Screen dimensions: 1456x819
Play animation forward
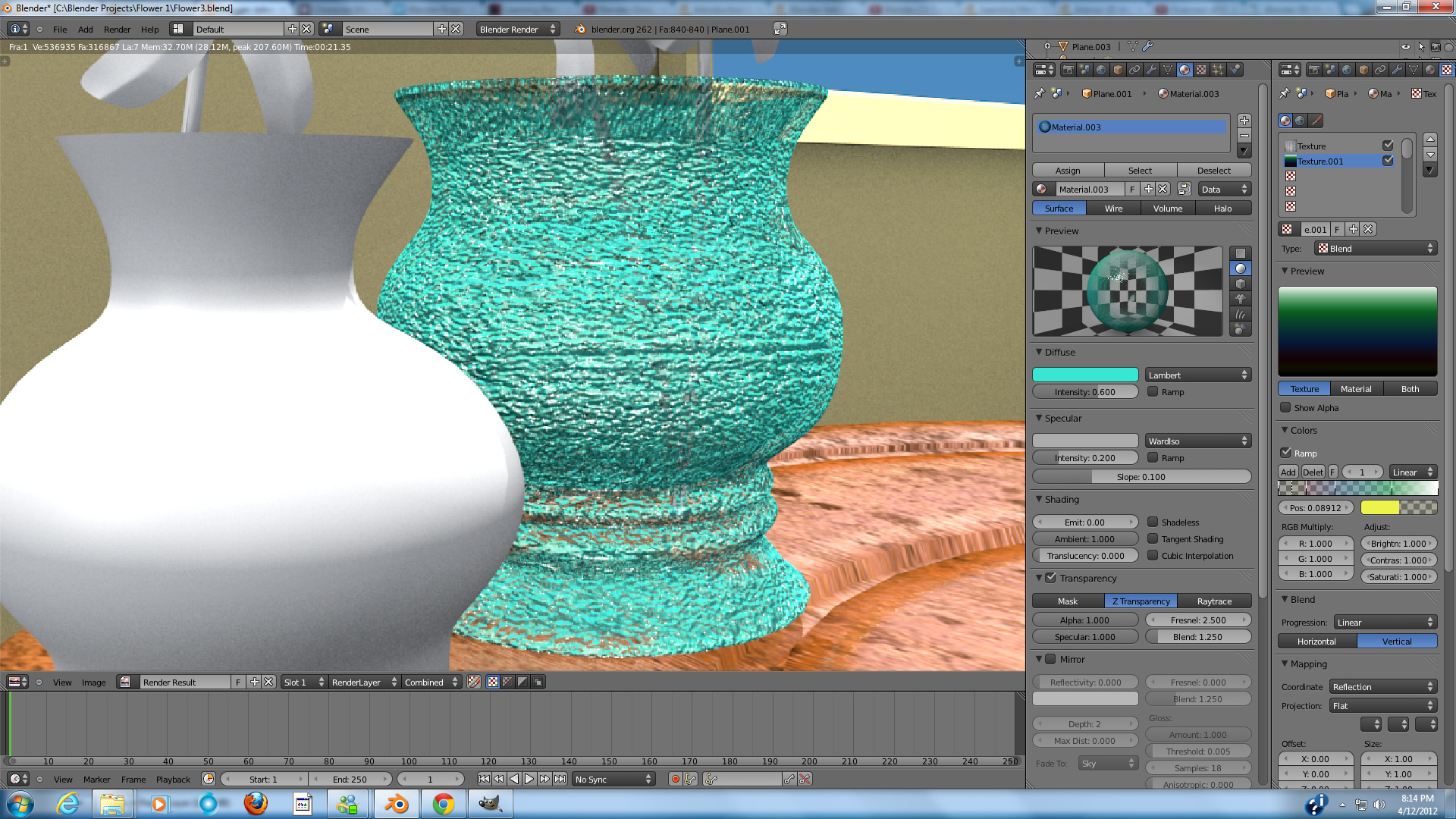click(529, 779)
